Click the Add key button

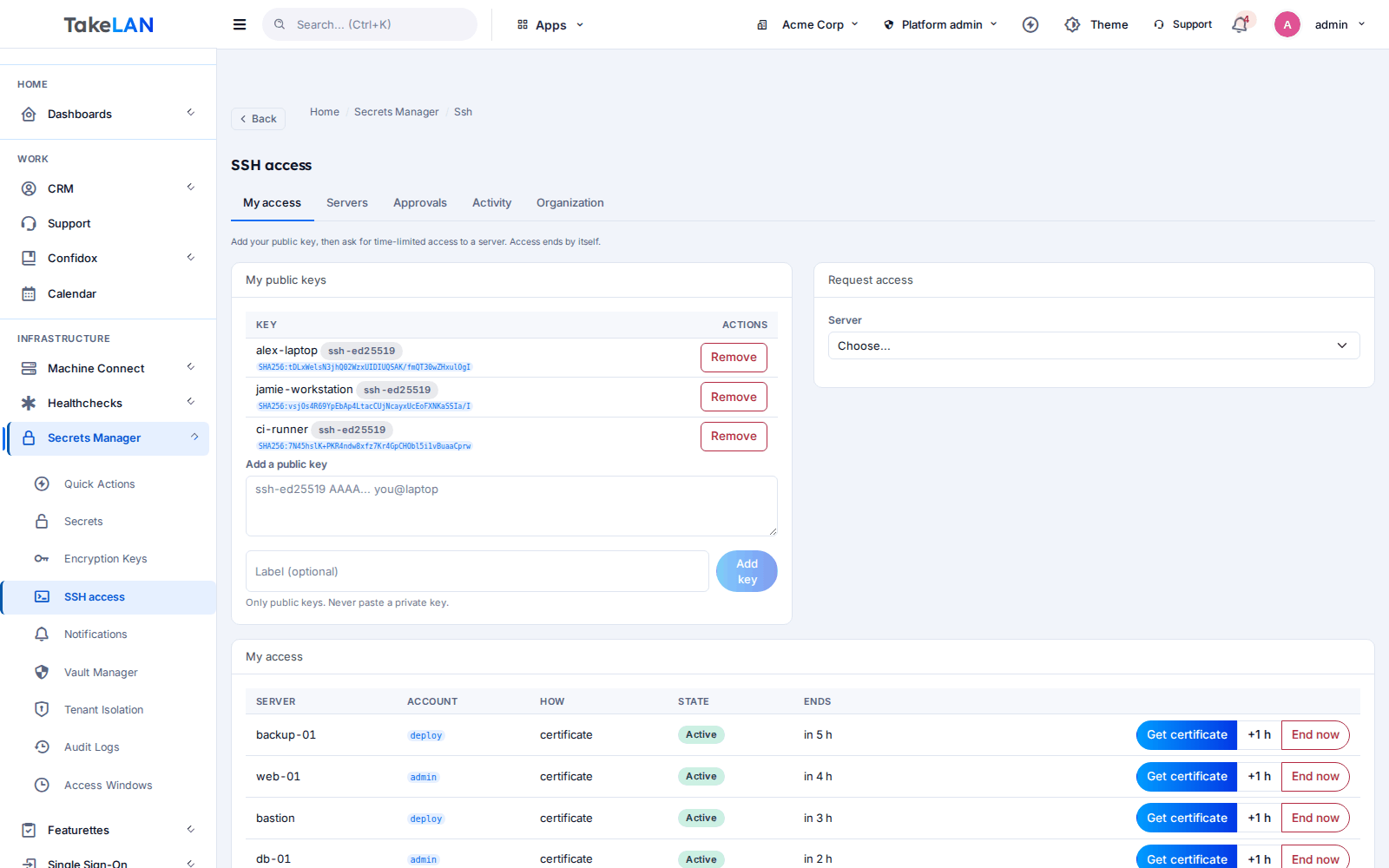pyautogui.click(x=747, y=571)
